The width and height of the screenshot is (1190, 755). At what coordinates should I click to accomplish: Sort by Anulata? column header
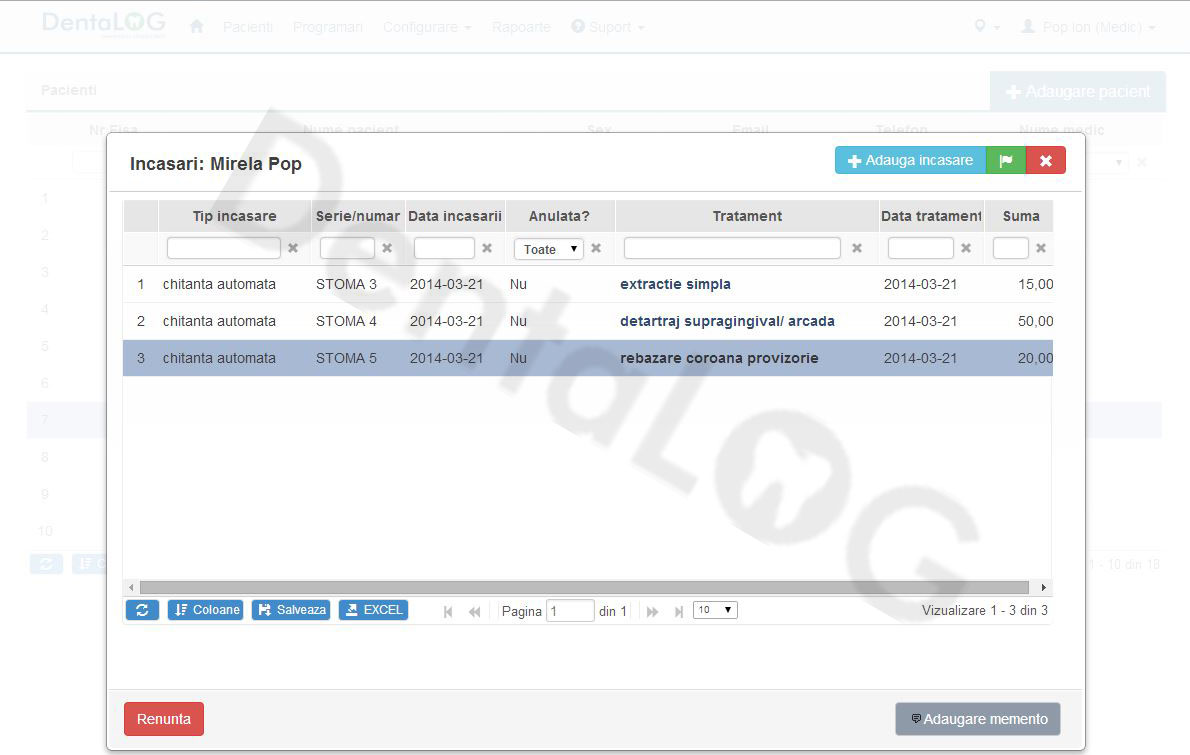[x=559, y=216]
